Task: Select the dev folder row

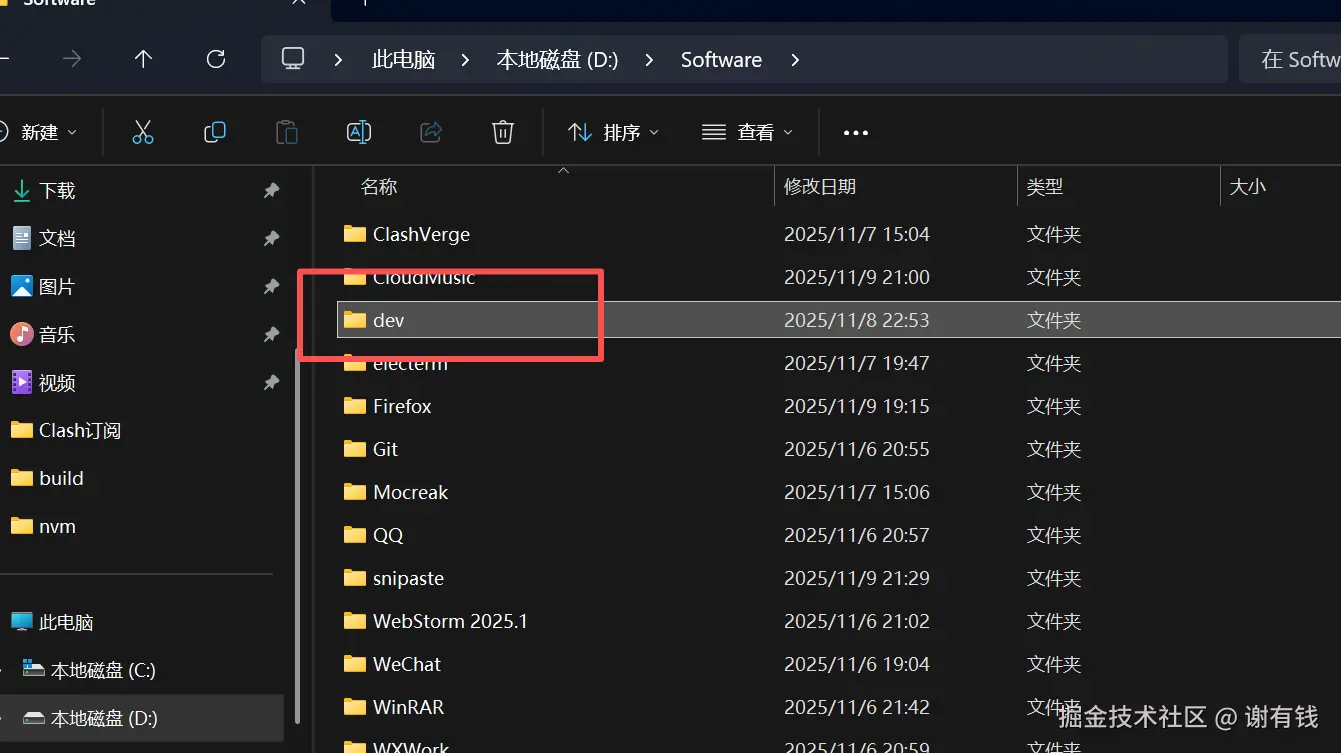Action: (x=839, y=320)
